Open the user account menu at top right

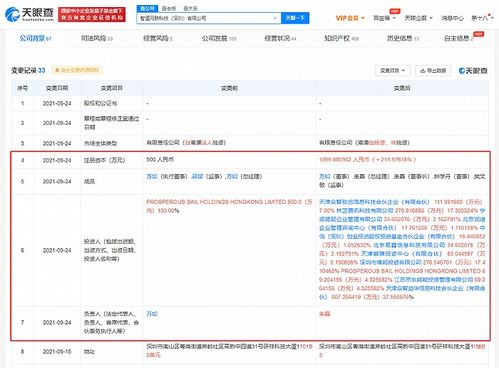481,18
